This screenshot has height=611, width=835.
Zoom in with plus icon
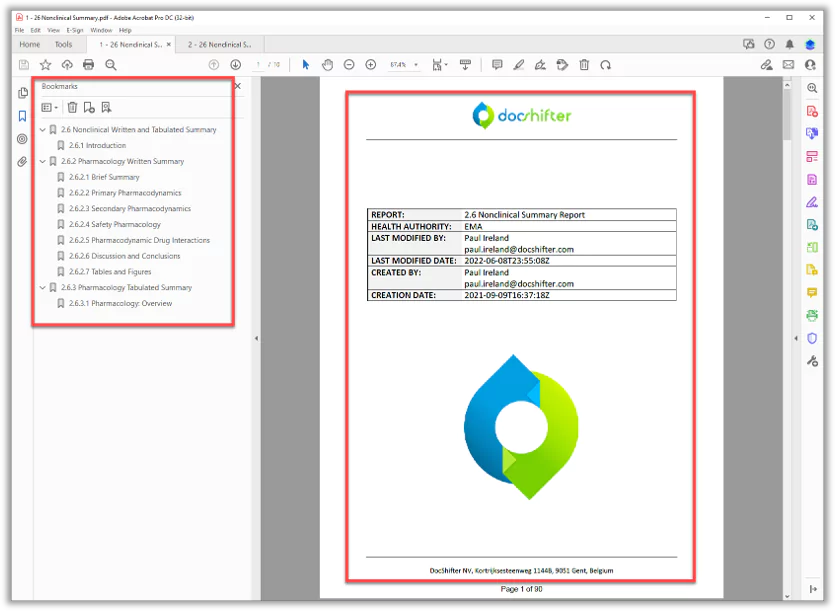[371, 65]
